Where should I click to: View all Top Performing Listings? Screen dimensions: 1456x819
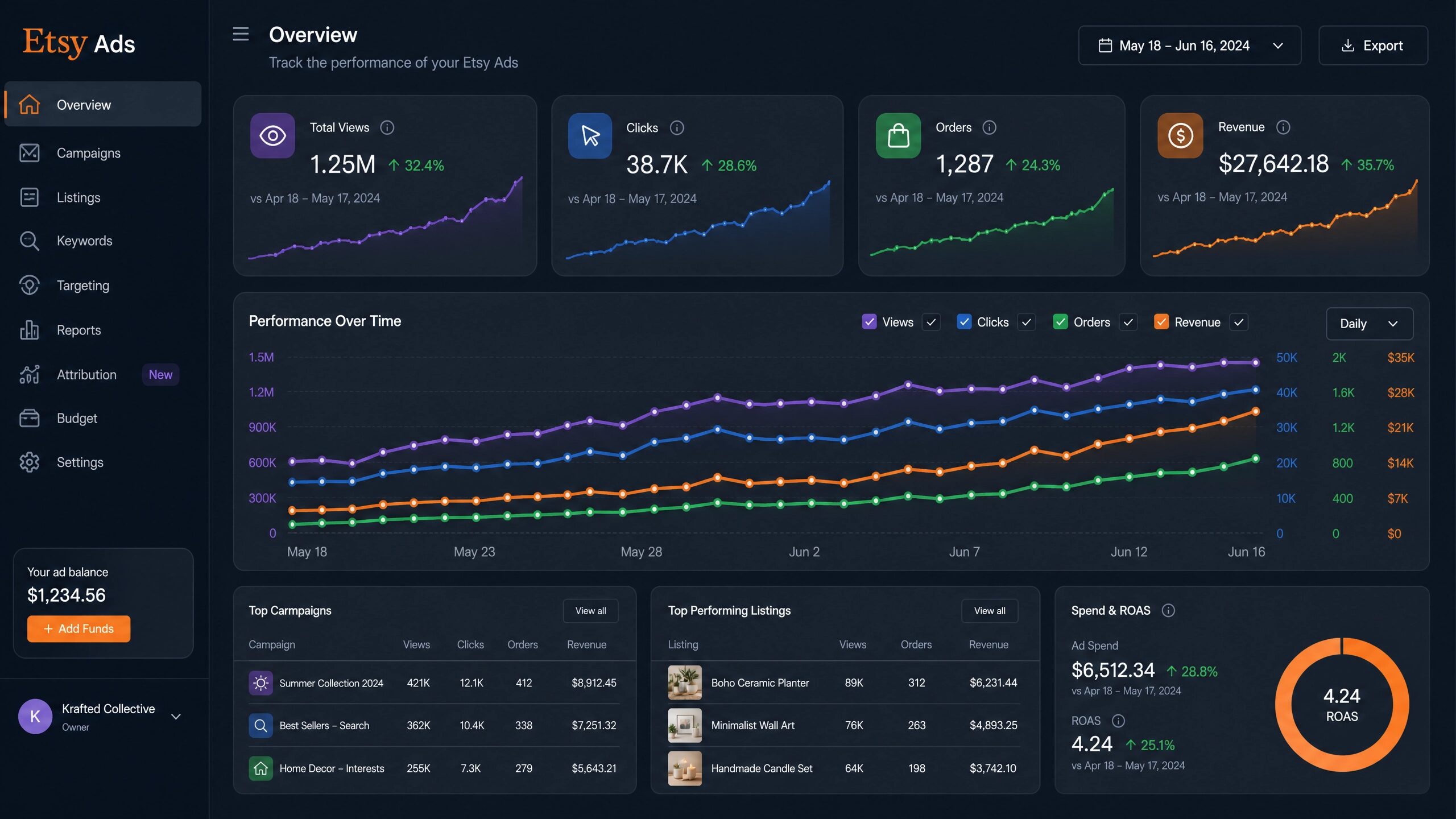click(x=990, y=610)
